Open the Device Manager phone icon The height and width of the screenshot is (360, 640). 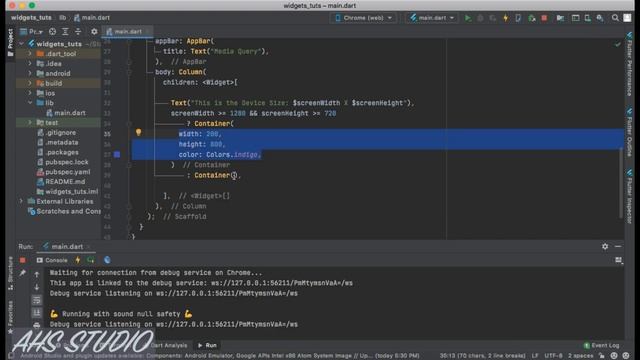pos(587,18)
